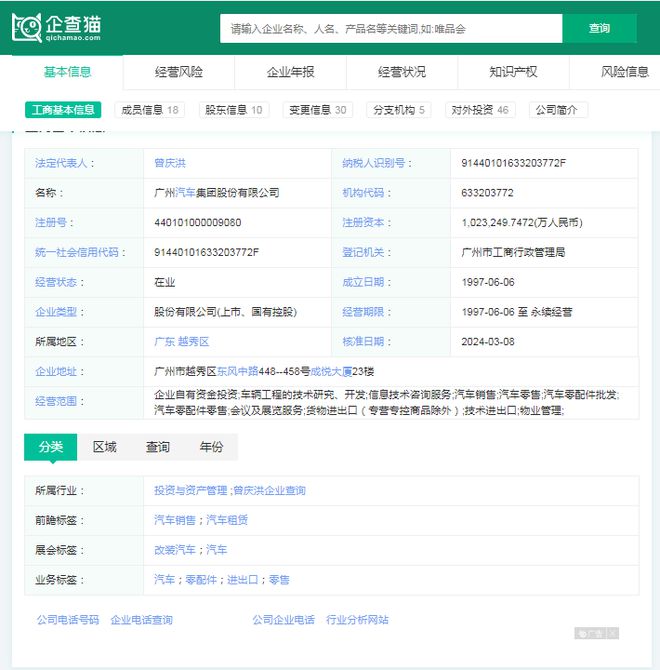The image size is (660, 670).
Task: Click the registration number 440101000009080
Action: pos(198,223)
